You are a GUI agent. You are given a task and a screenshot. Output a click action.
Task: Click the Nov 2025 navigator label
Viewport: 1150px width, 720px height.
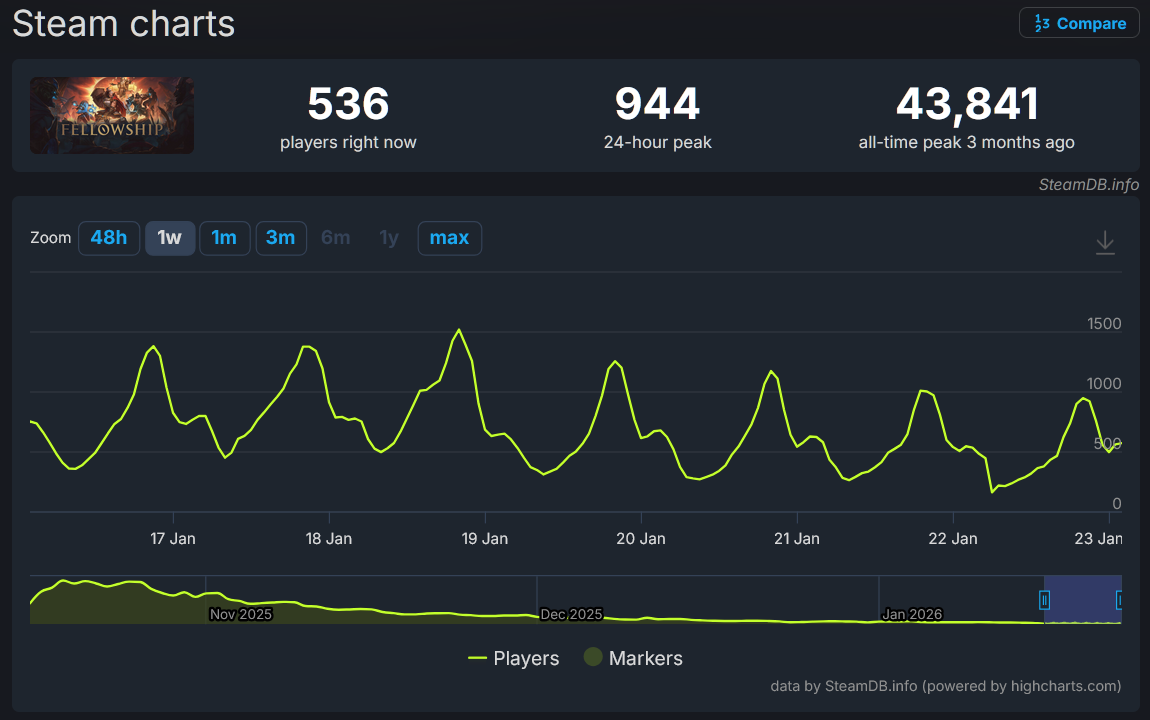[241, 614]
